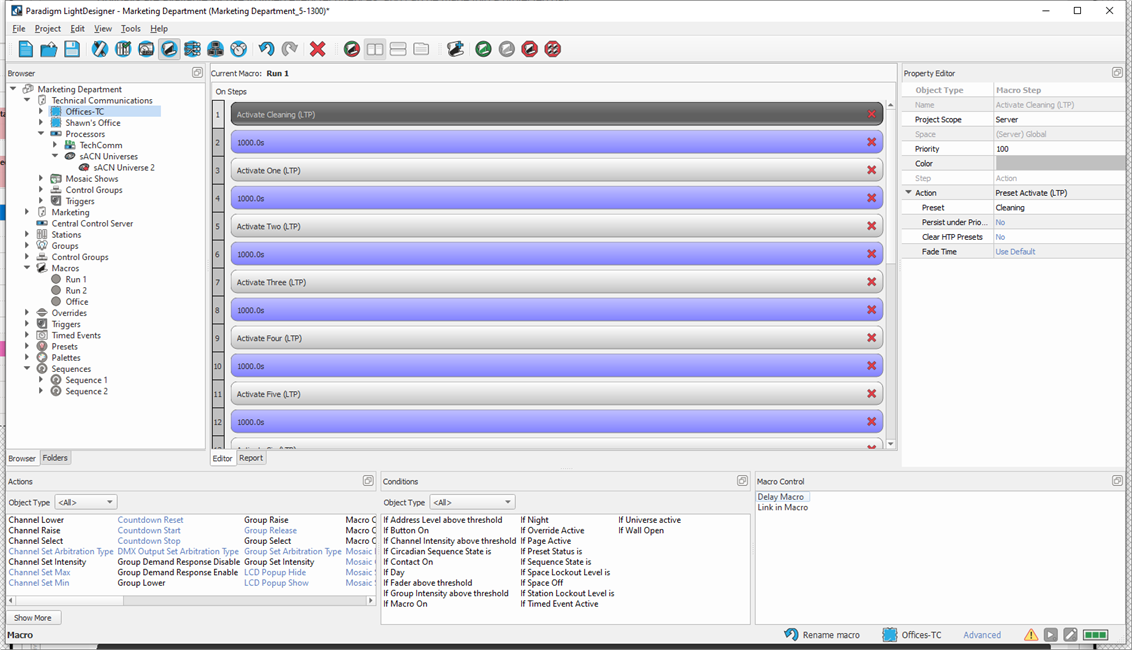
Task: Switch to the Report tab
Action: point(251,458)
